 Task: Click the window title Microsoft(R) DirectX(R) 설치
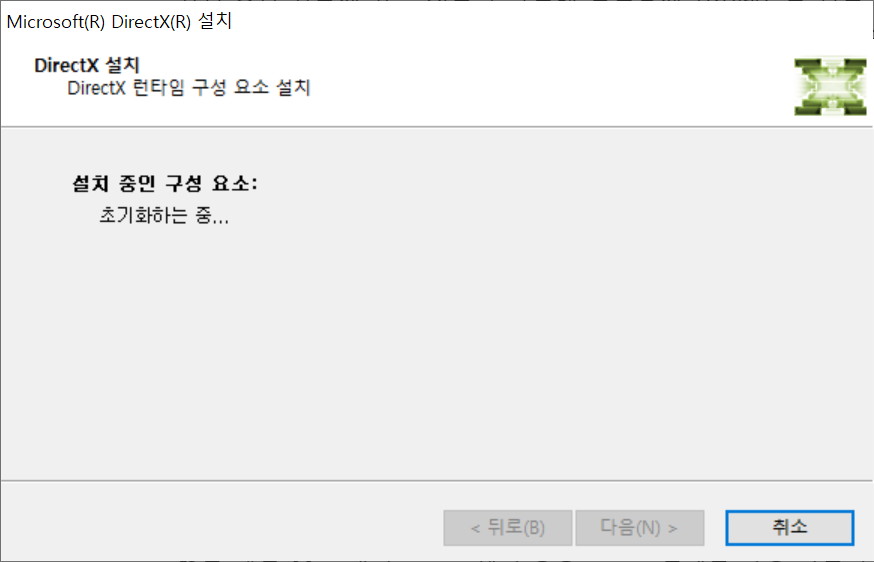click(119, 22)
